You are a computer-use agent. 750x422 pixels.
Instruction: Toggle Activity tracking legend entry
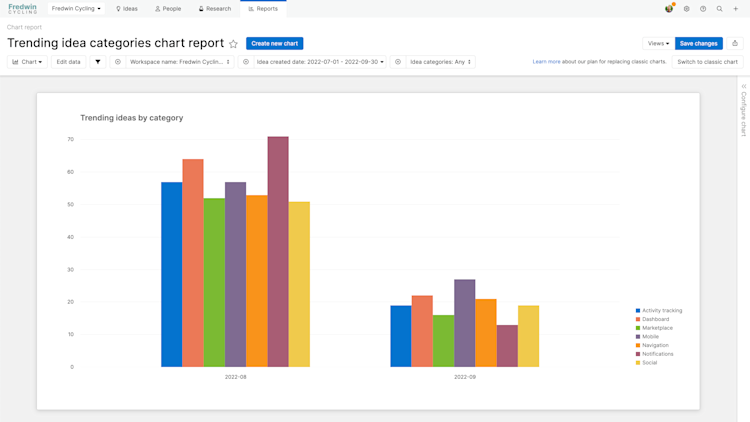coord(659,311)
